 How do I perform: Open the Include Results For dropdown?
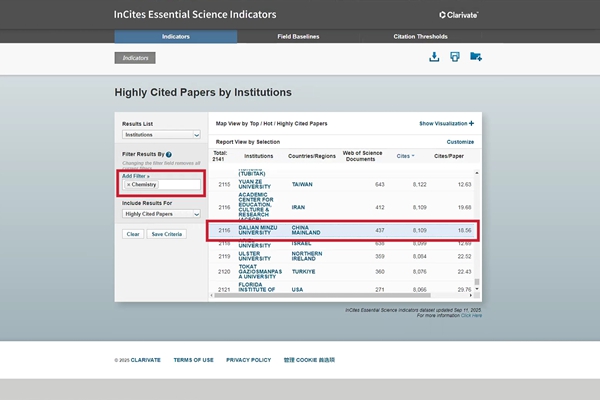(161, 214)
